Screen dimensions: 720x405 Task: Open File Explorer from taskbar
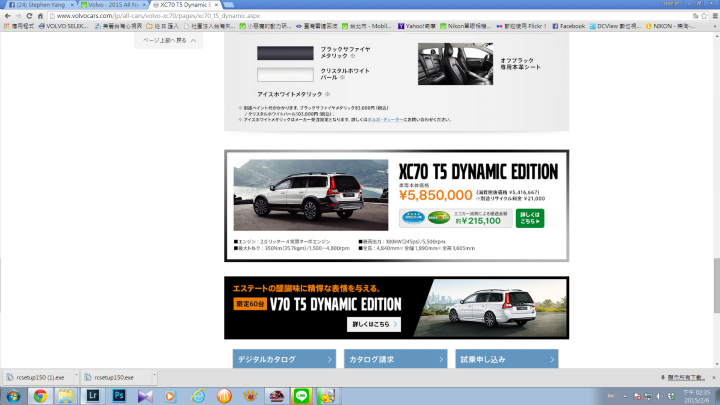(65, 396)
